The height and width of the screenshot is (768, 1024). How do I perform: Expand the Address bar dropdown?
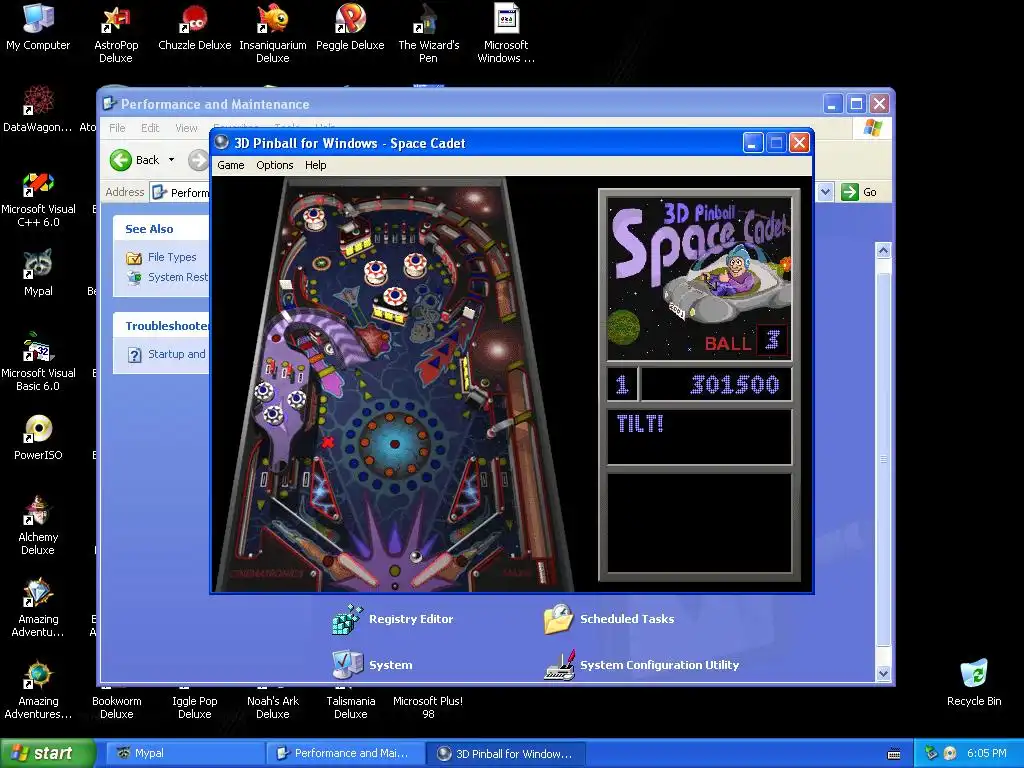click(825, 192)
